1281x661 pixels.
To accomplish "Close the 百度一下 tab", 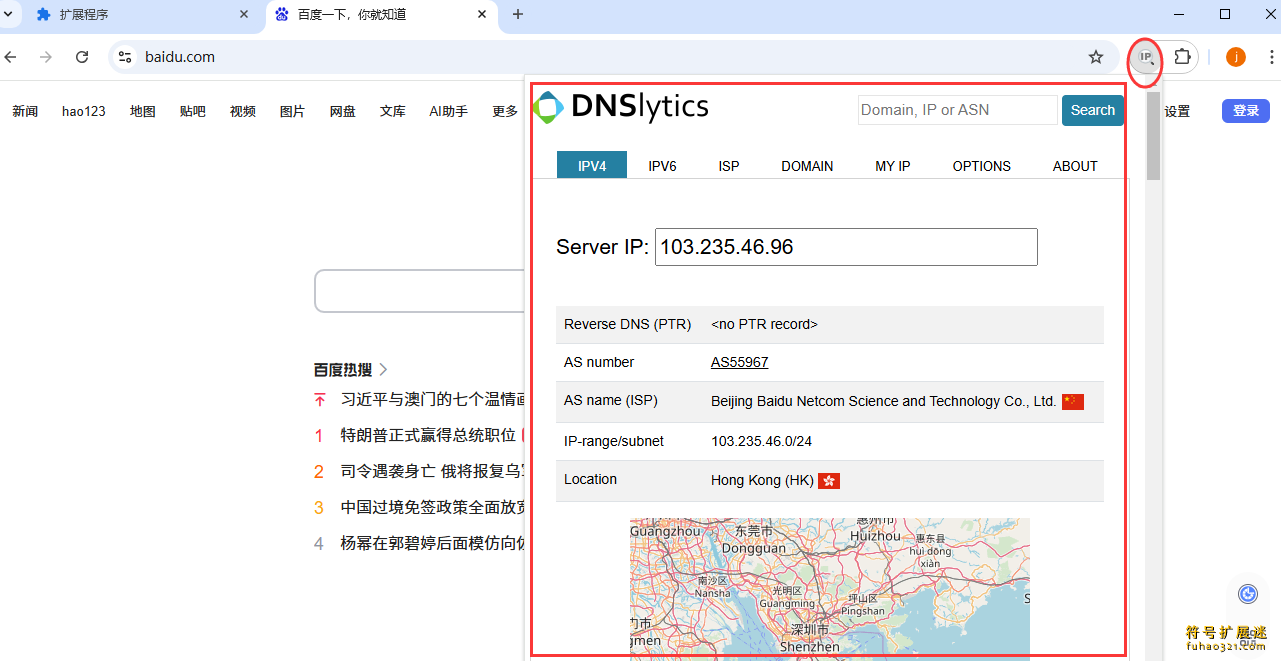I will (x=482, y=14).
